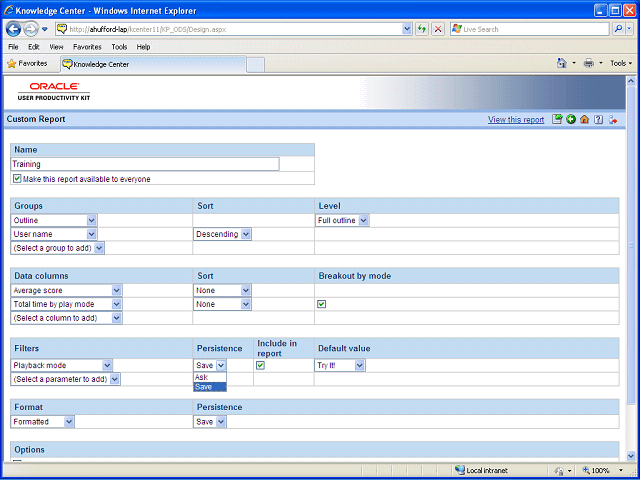
Task: Choose Ask in the persistence list
Action: click(210, 377)
